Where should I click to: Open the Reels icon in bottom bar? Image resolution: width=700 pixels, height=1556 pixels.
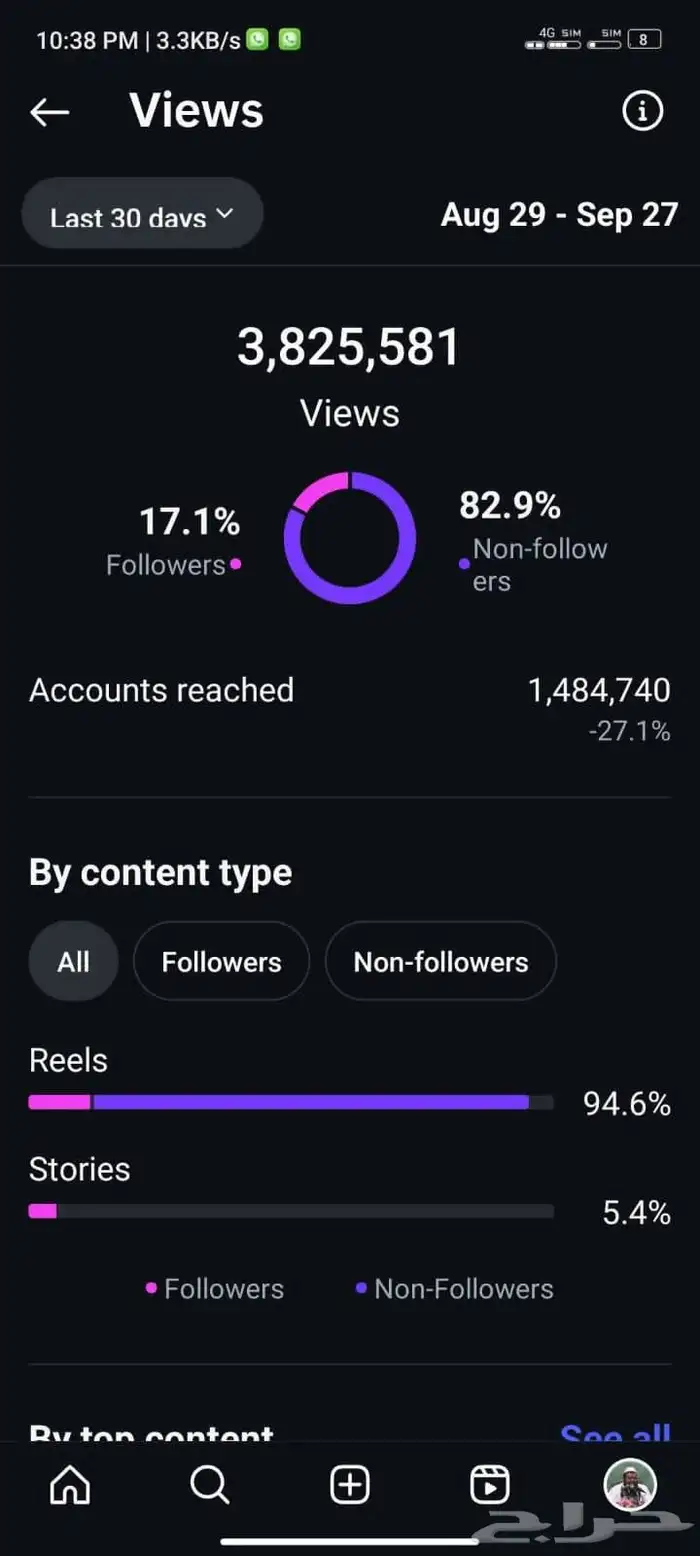[x=490, y=1486]
